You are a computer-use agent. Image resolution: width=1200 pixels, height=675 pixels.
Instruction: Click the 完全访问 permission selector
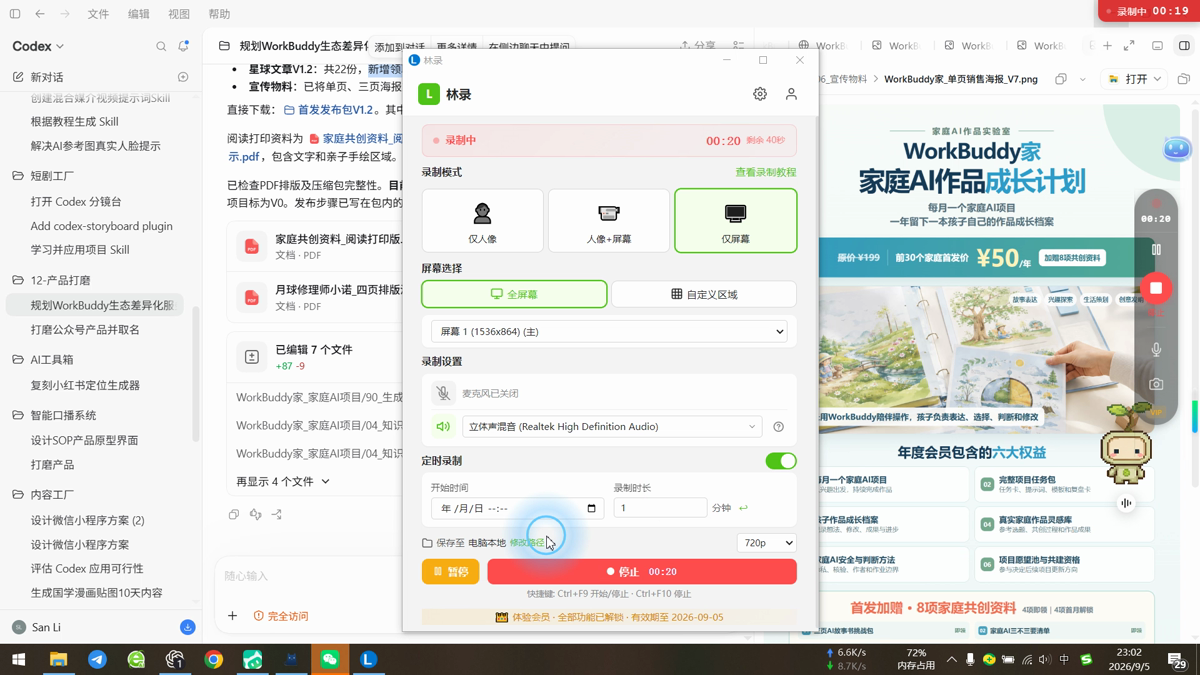coord(281,616)
